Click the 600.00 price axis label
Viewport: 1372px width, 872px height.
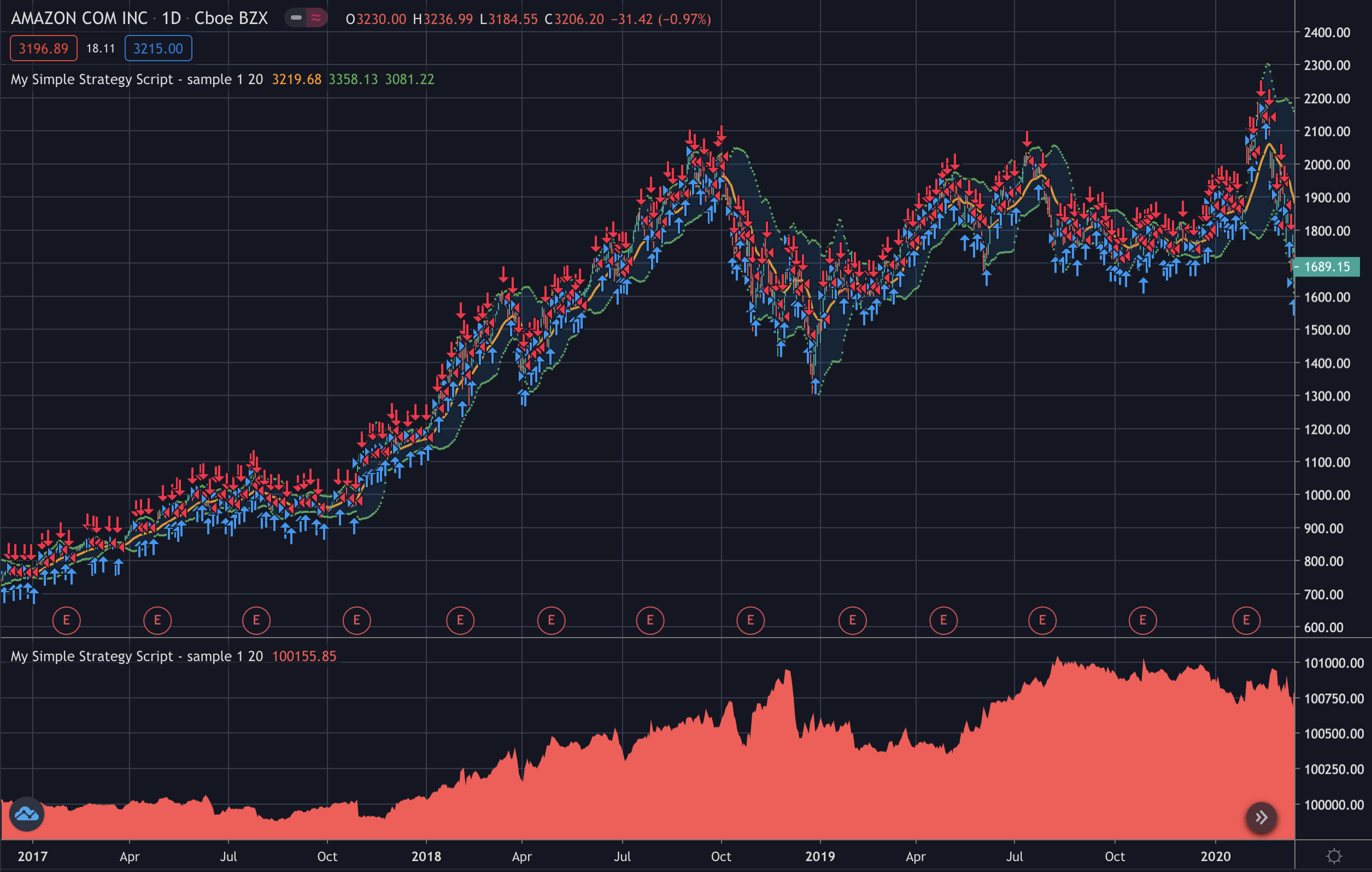click(x=1323, y=627)
